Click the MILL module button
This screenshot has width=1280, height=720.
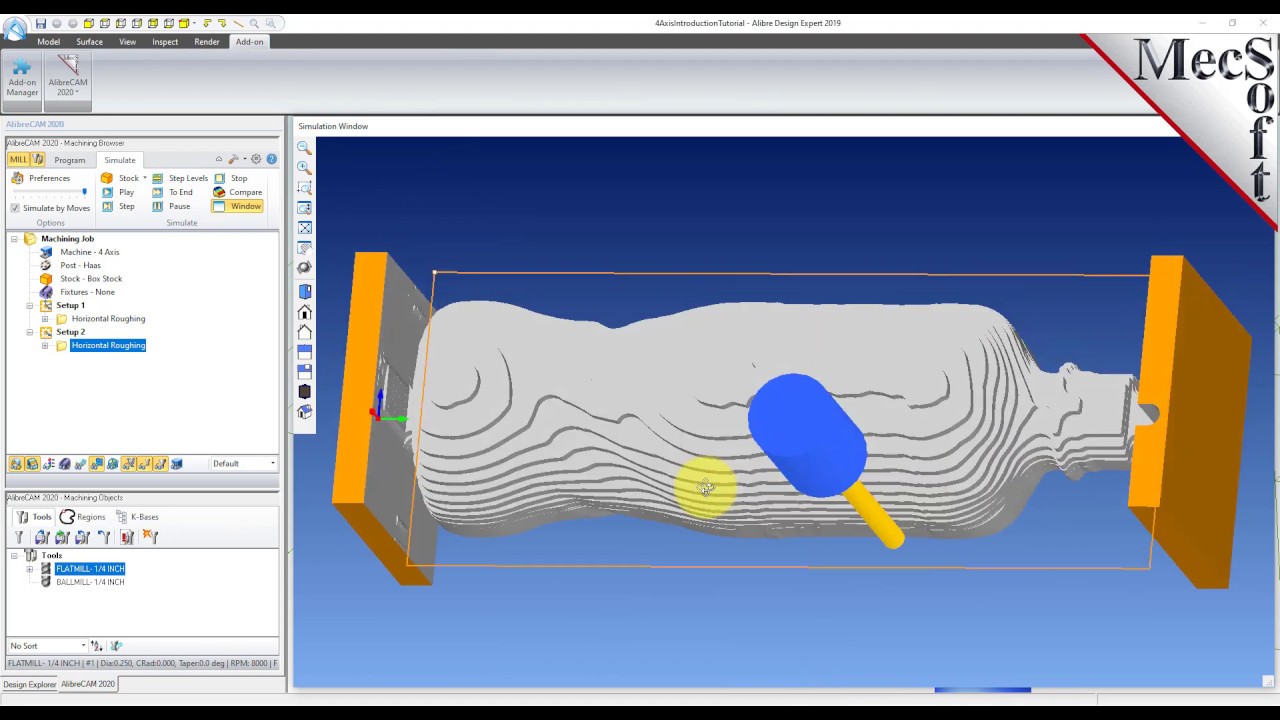18,160
